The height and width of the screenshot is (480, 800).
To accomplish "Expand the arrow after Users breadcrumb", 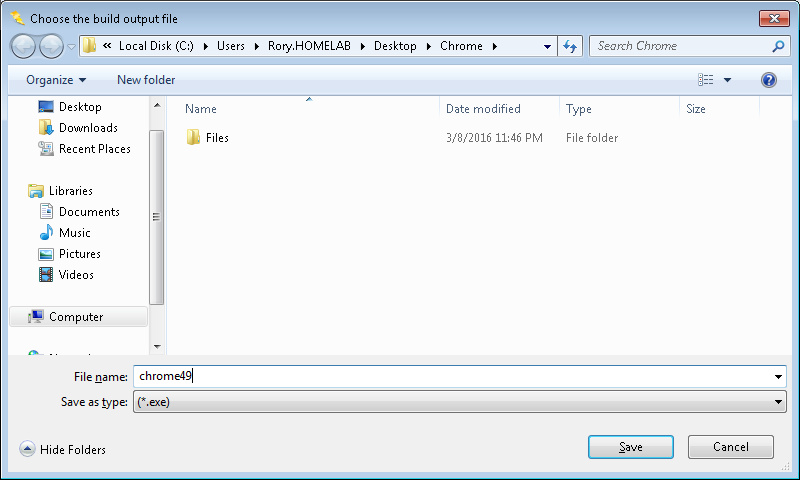I will 257,46.
